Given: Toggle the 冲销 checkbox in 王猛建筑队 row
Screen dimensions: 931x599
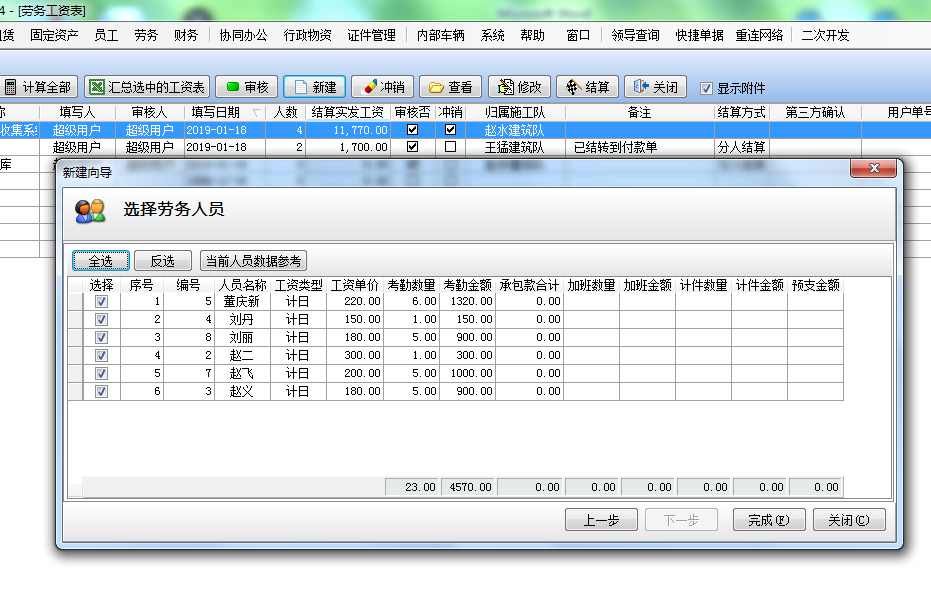Looking at the screenshot, I should [450, 147].
